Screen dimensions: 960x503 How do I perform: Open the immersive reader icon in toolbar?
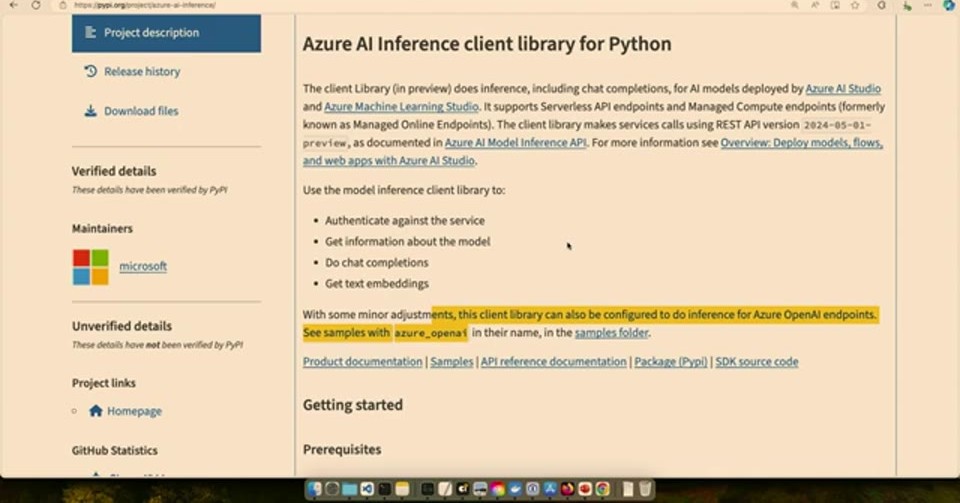click(x=835, y=5)
